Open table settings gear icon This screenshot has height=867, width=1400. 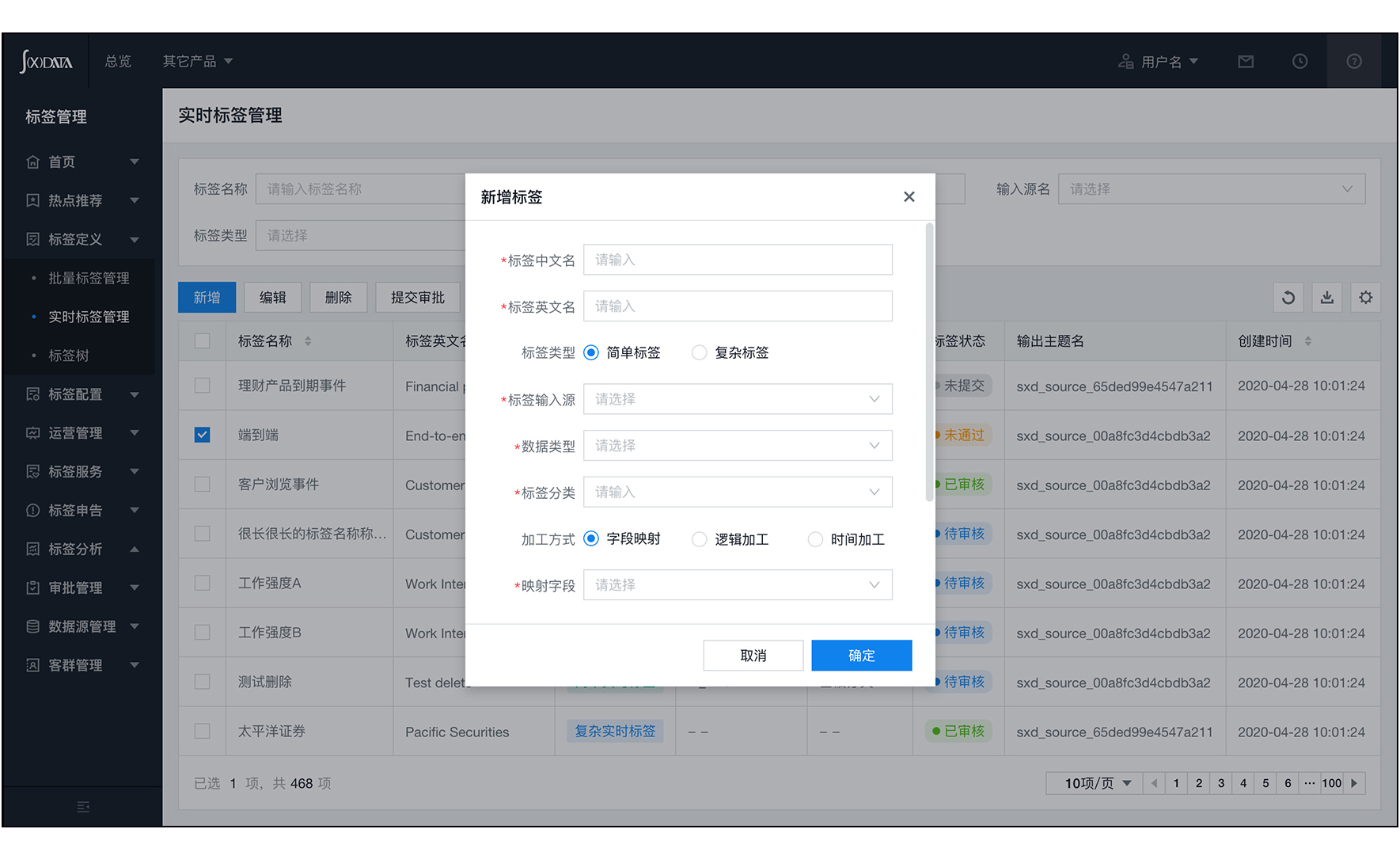1366,298
